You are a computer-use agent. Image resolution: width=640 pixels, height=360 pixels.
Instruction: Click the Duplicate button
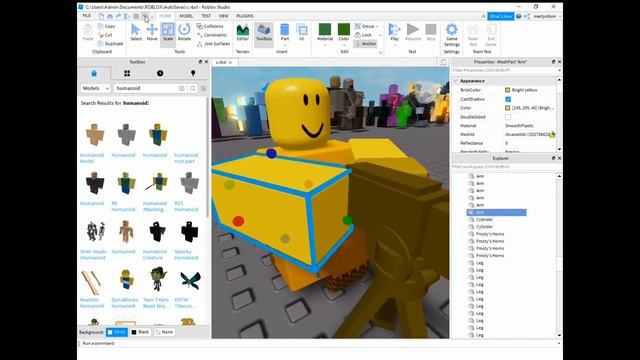[x=111, y=44]
